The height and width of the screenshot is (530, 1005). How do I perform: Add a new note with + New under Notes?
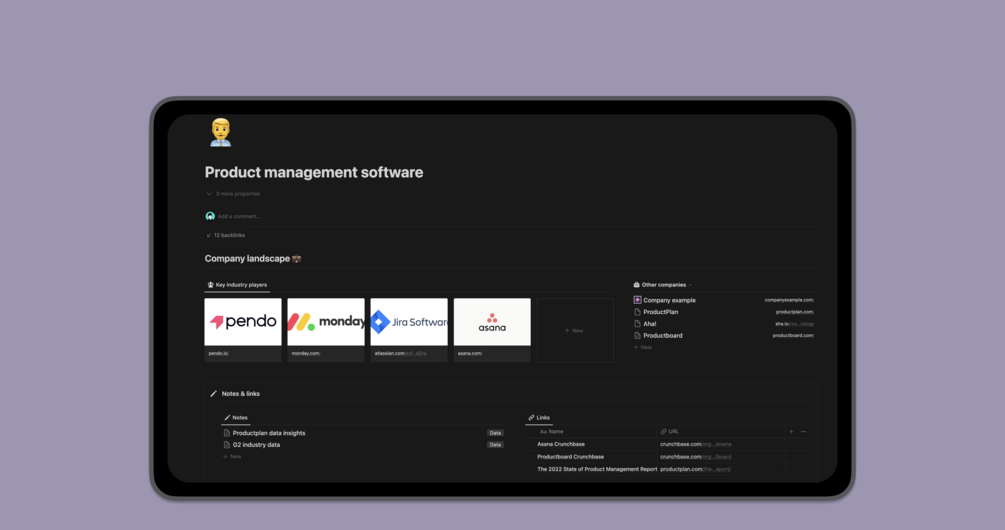tap(232, 456)
